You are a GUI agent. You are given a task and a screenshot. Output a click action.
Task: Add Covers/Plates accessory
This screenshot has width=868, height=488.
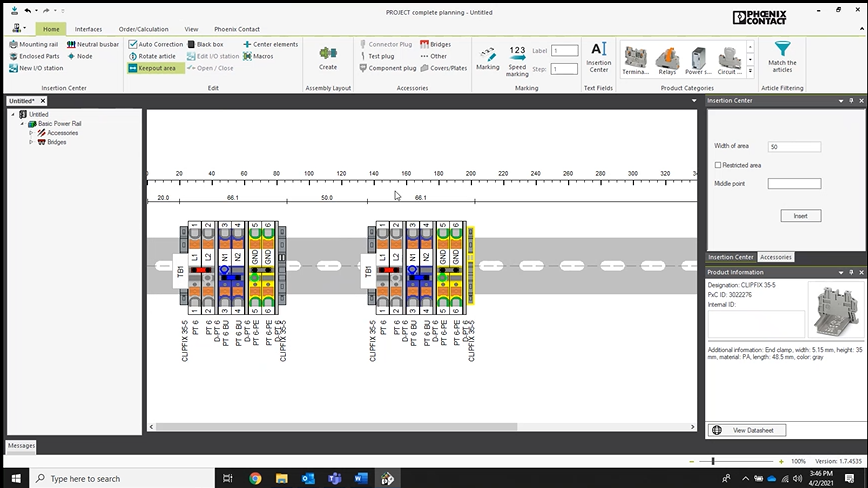pyautogui.click(x=444, y=68)
